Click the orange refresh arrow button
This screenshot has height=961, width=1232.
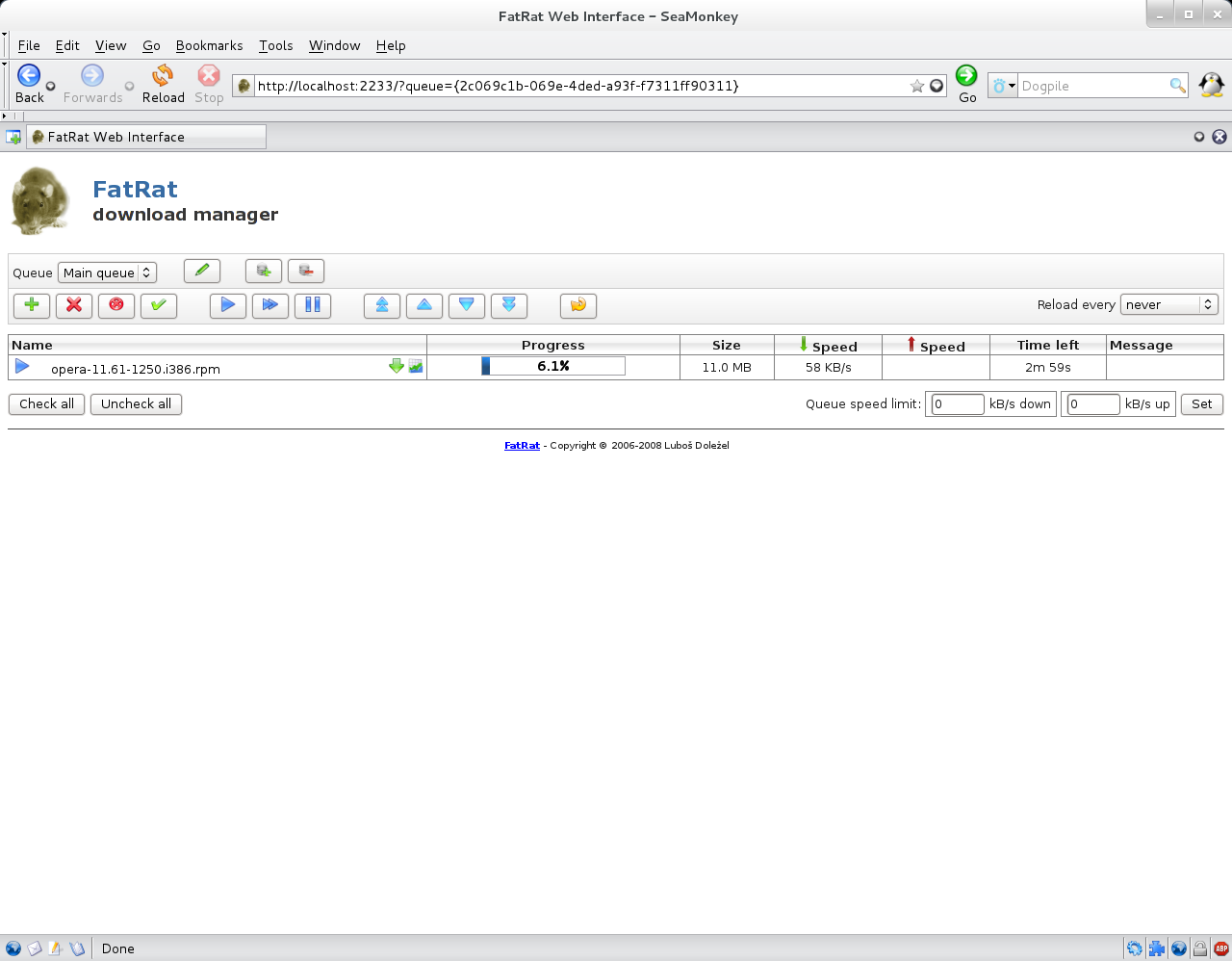click(x=578, y=305)
